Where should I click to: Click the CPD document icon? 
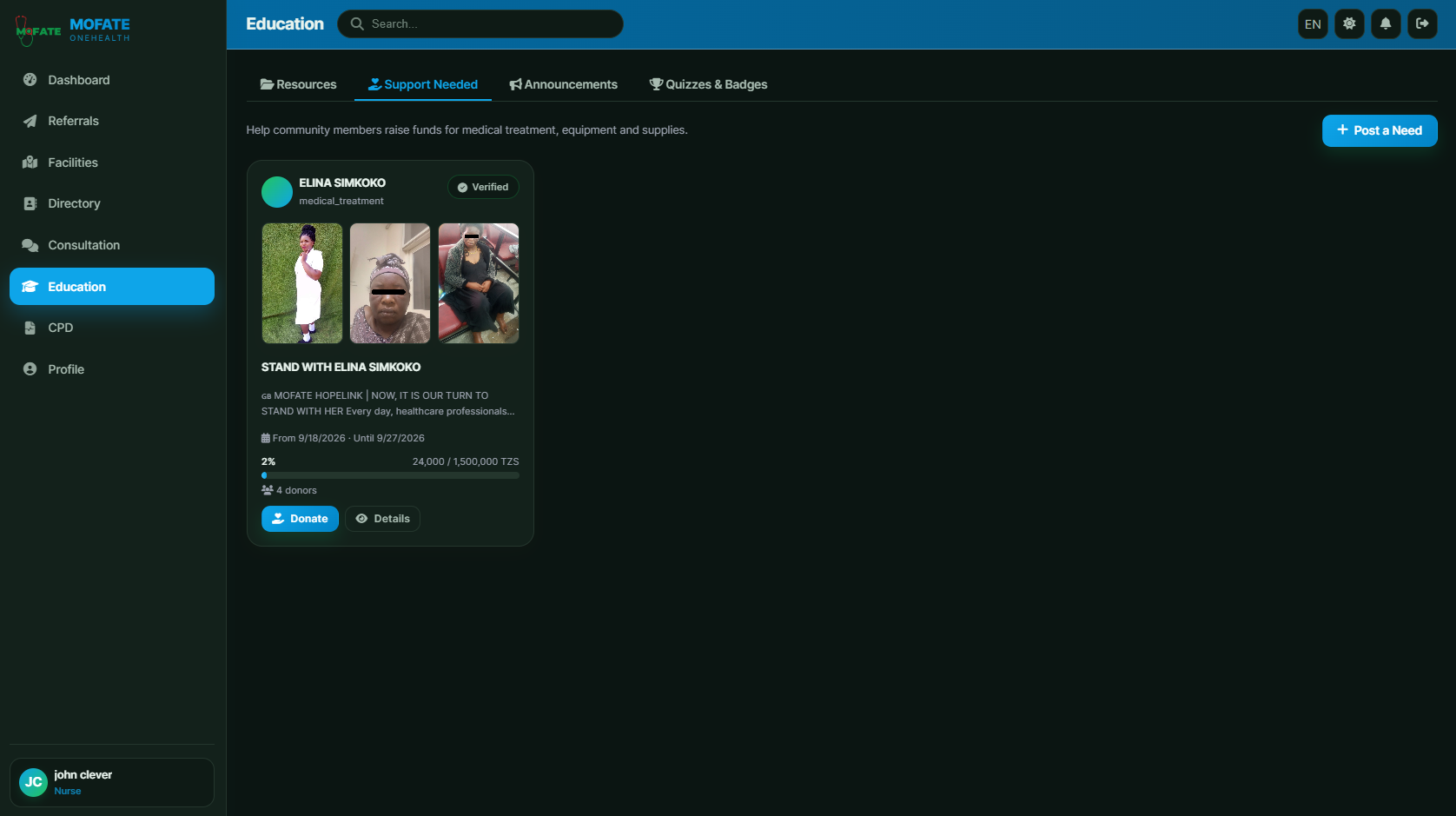(x=30, y=328)
